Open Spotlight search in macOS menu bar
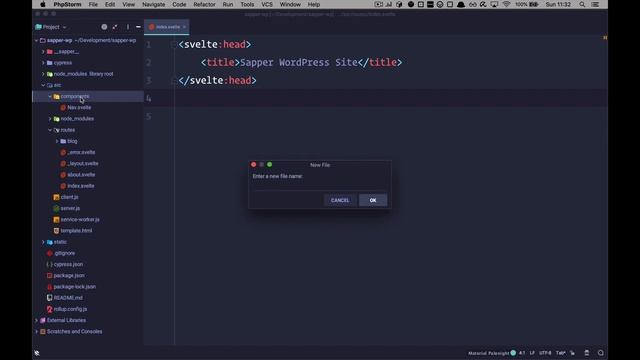This screenshot has height=360, width=640. click(582, 4)
